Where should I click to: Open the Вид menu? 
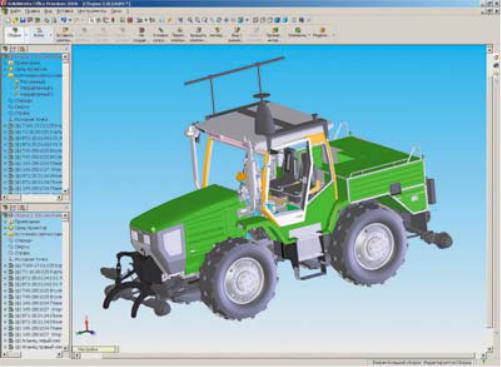click(48, 11)
